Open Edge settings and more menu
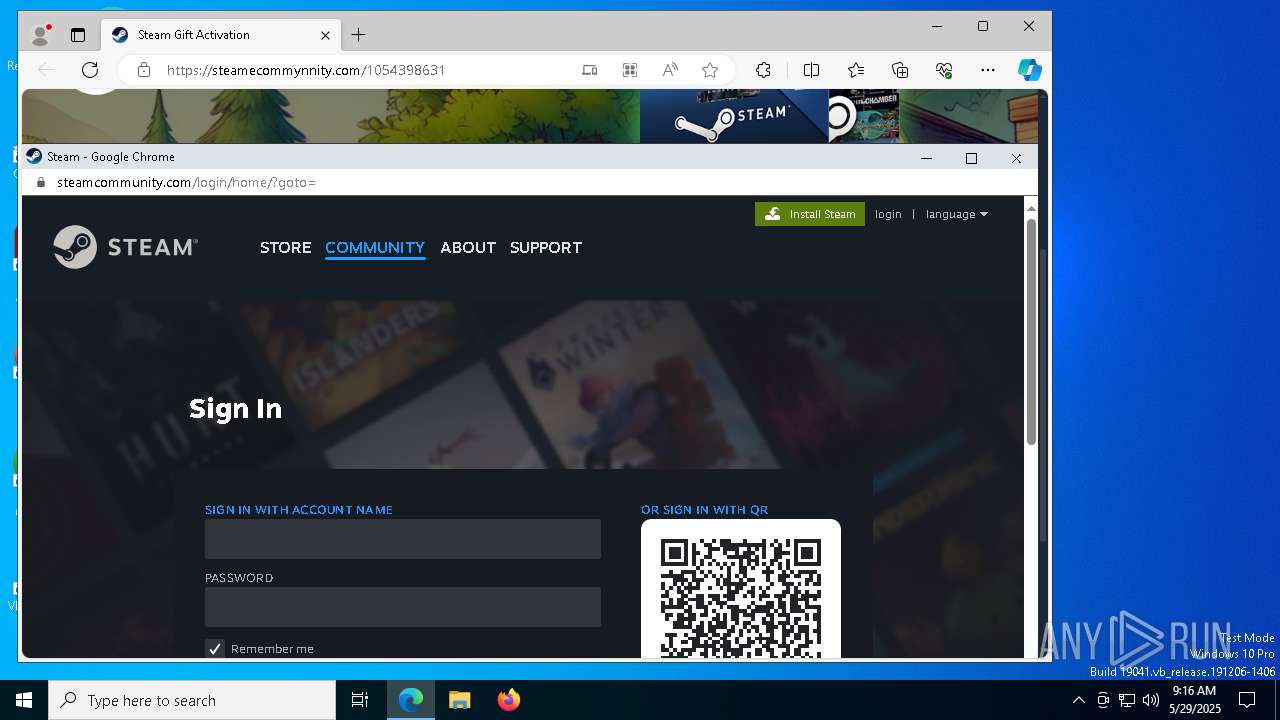The width and height of the screenshot is (1280, 720). point(988,70)
